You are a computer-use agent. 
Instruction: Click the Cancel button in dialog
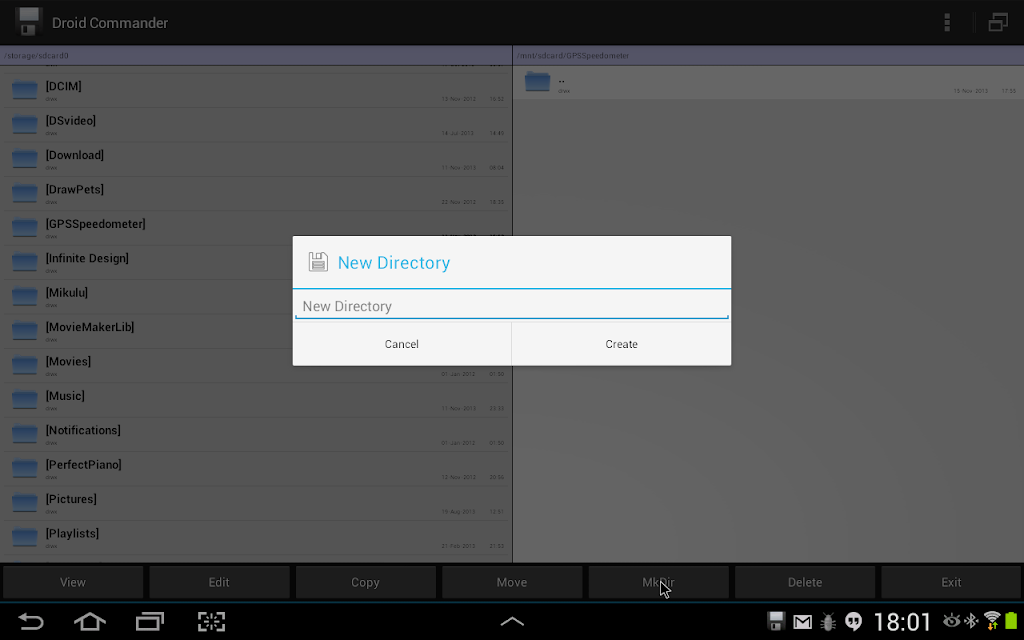click(402, 344)
